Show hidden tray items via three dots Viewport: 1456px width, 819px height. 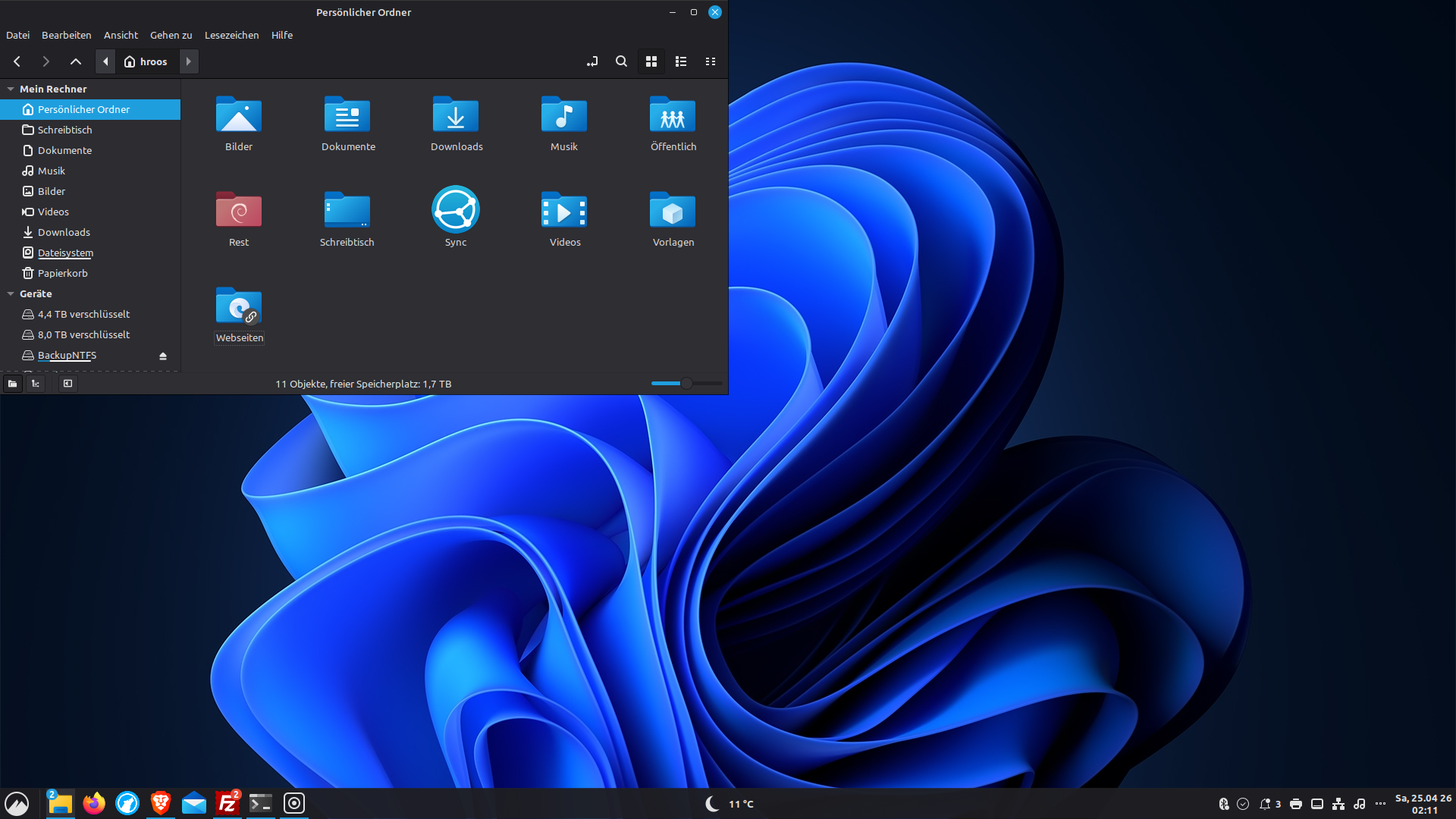[1380, 804]
